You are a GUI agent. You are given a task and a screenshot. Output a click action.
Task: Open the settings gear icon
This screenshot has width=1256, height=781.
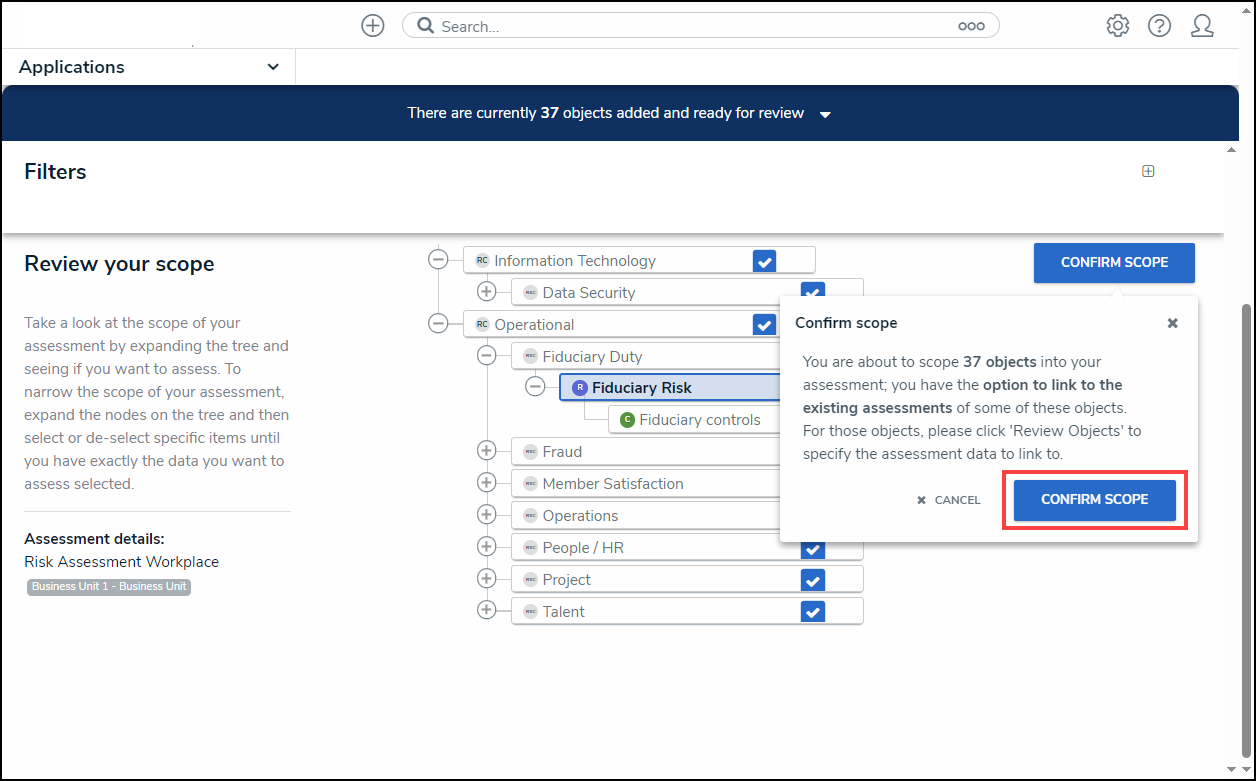point(1117,26)
